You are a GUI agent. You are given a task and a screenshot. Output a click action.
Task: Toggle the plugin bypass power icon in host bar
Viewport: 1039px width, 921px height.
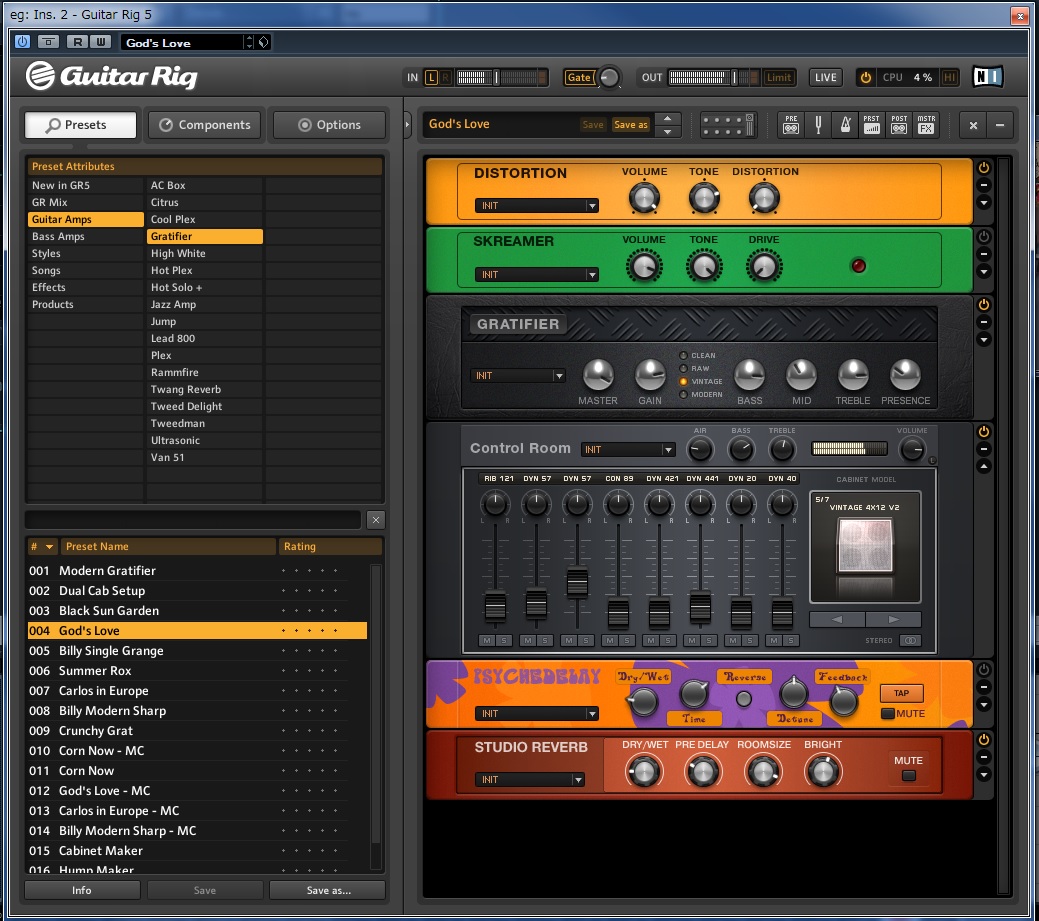tap(22, 42)
